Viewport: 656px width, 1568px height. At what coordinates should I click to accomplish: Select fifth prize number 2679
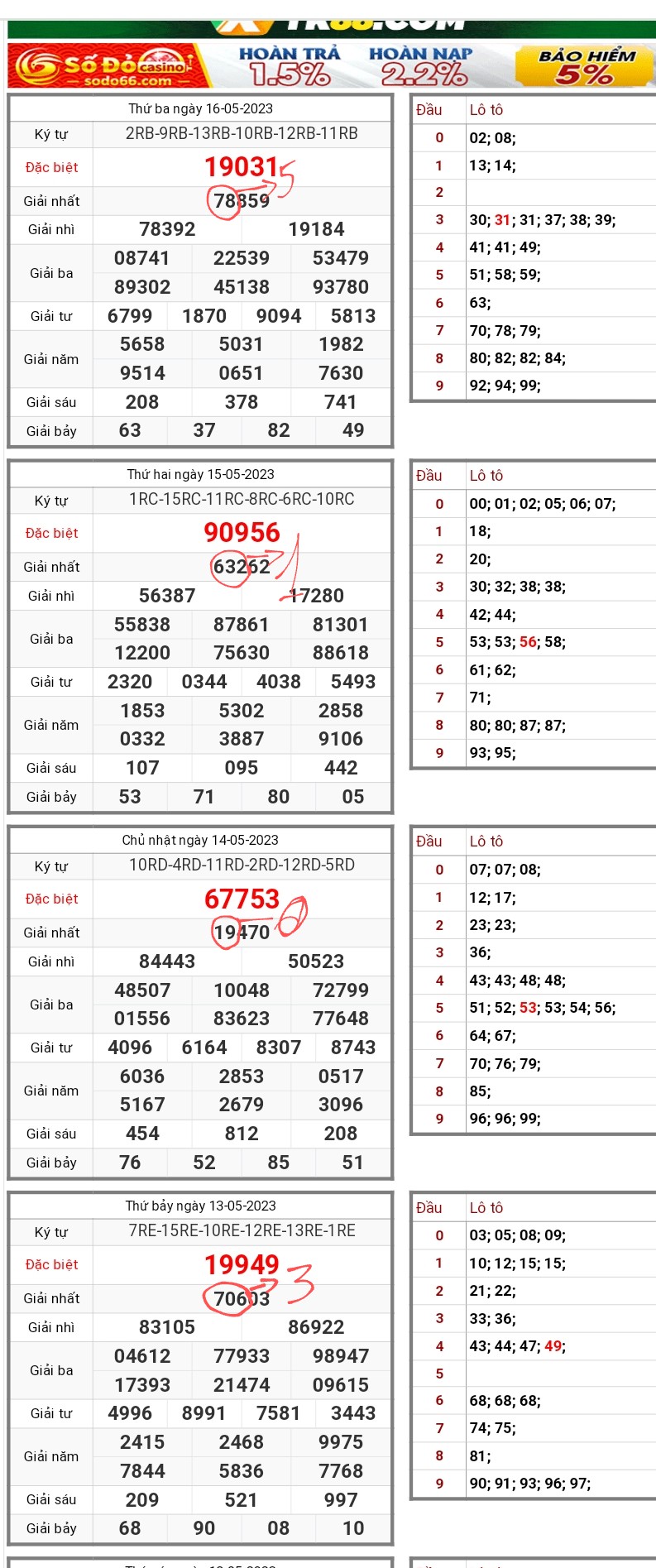[242, 1105]
